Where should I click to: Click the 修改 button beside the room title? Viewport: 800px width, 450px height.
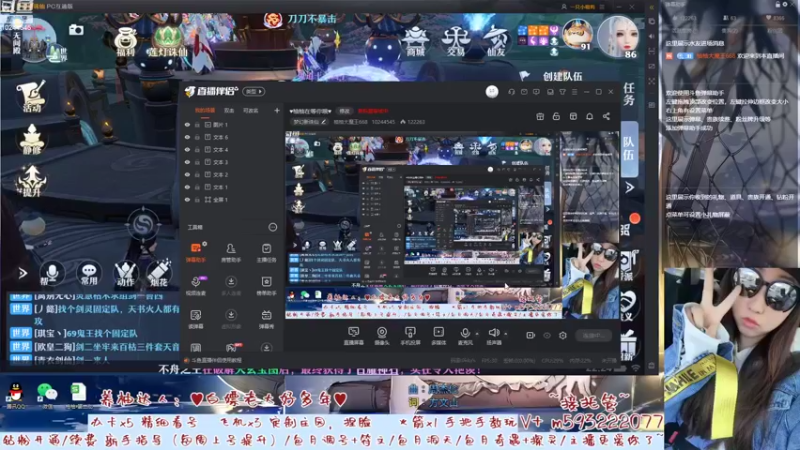pyautogui.click(x=344, y=111)
